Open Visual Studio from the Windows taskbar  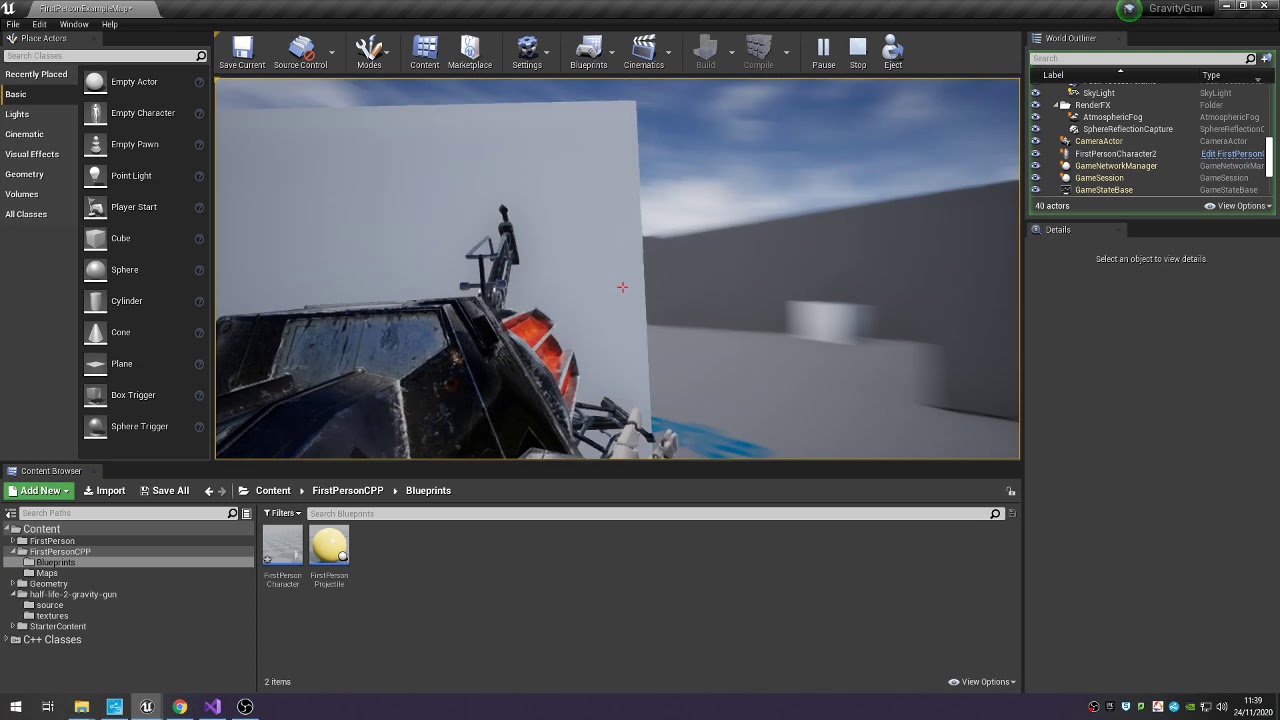pos(212,707)
